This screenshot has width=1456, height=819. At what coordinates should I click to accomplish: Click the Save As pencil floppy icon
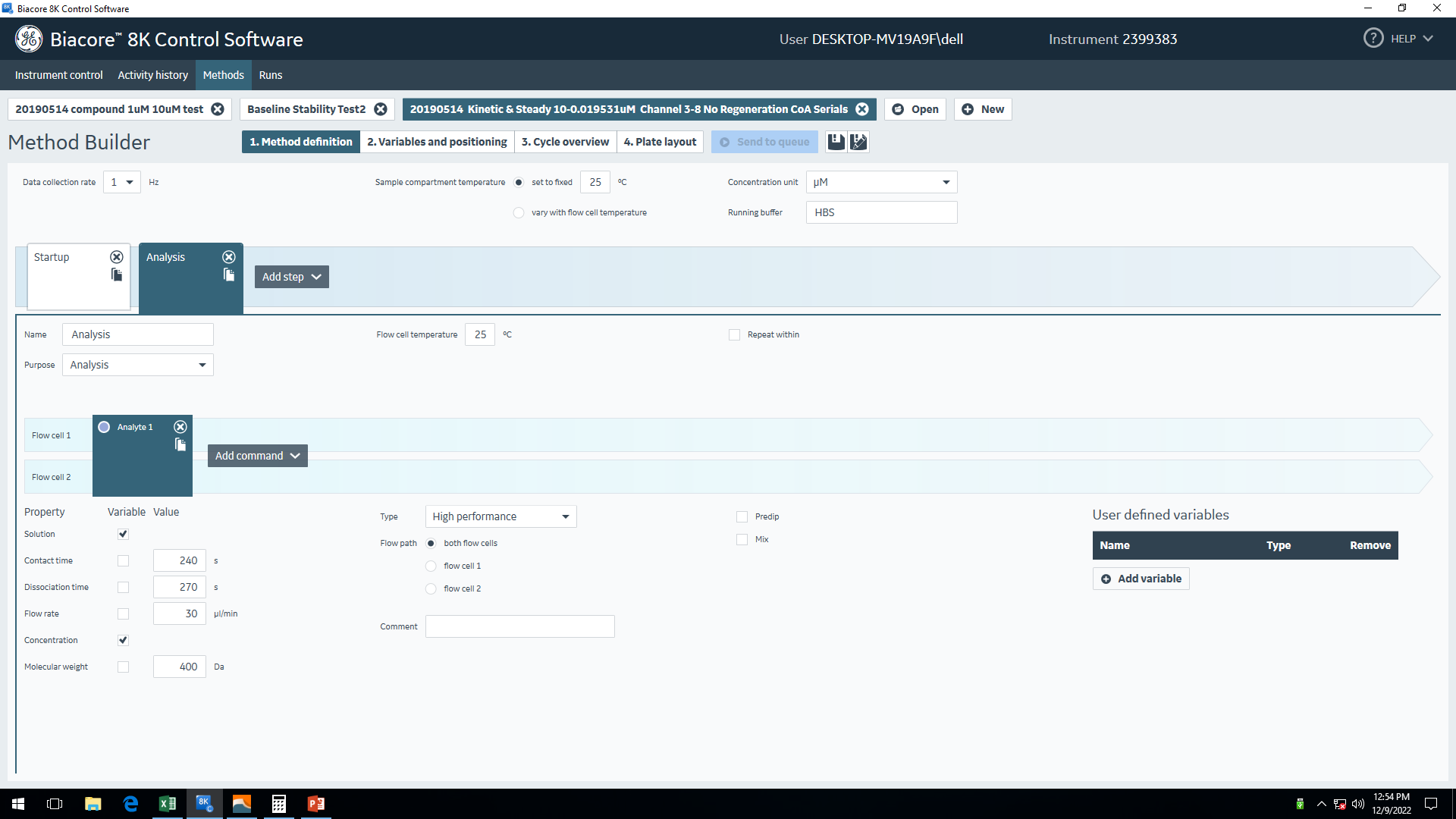tap(858, 142)
